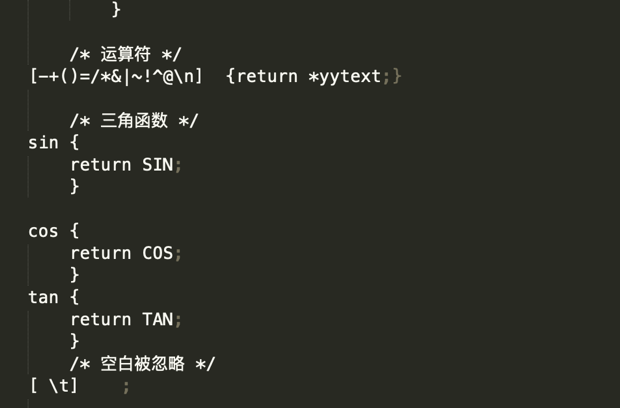Click the opening brace after sin
620x408 pixels.
[75, 142]
